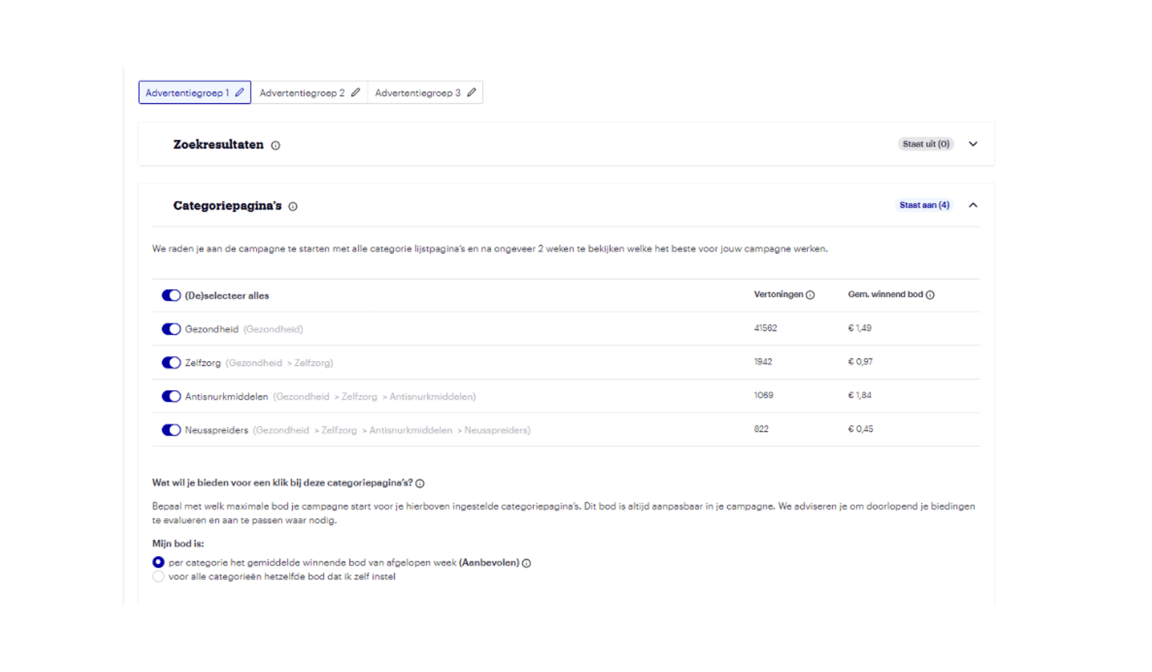Open the info tooltip next to Zoekresultaten

275,145
